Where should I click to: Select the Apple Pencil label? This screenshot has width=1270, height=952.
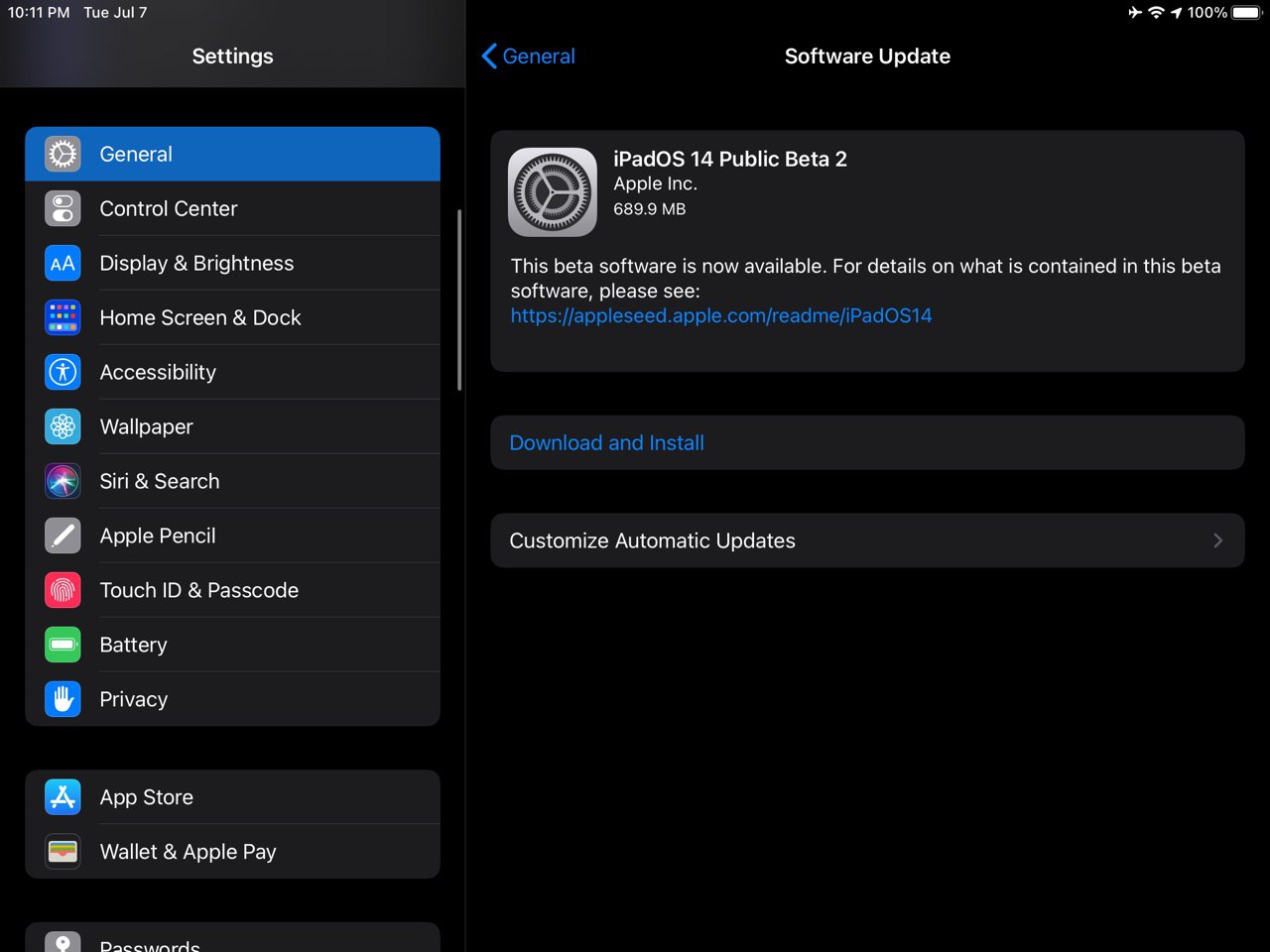[x=158, y=535]
